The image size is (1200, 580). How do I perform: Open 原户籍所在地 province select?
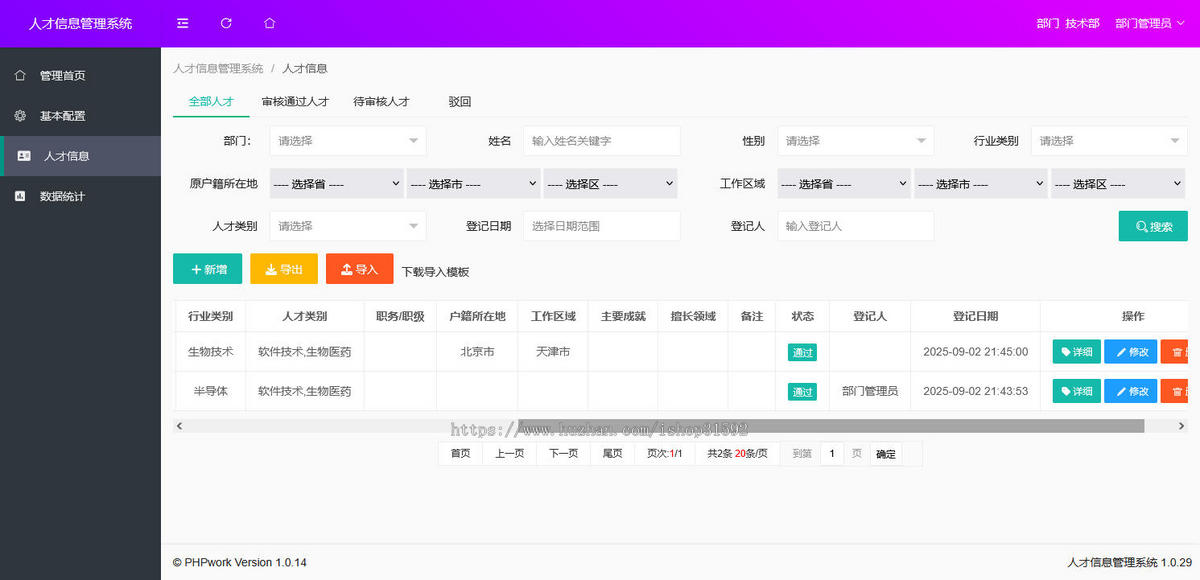[336, 184]
